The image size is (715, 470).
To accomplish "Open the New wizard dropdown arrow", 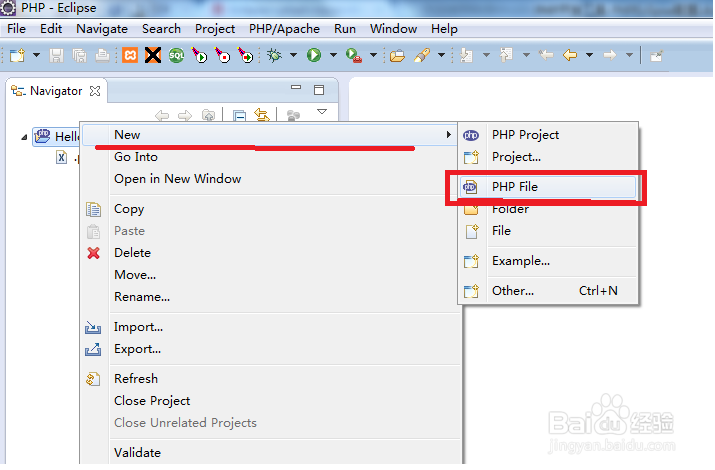I will [x=36, y=56].
